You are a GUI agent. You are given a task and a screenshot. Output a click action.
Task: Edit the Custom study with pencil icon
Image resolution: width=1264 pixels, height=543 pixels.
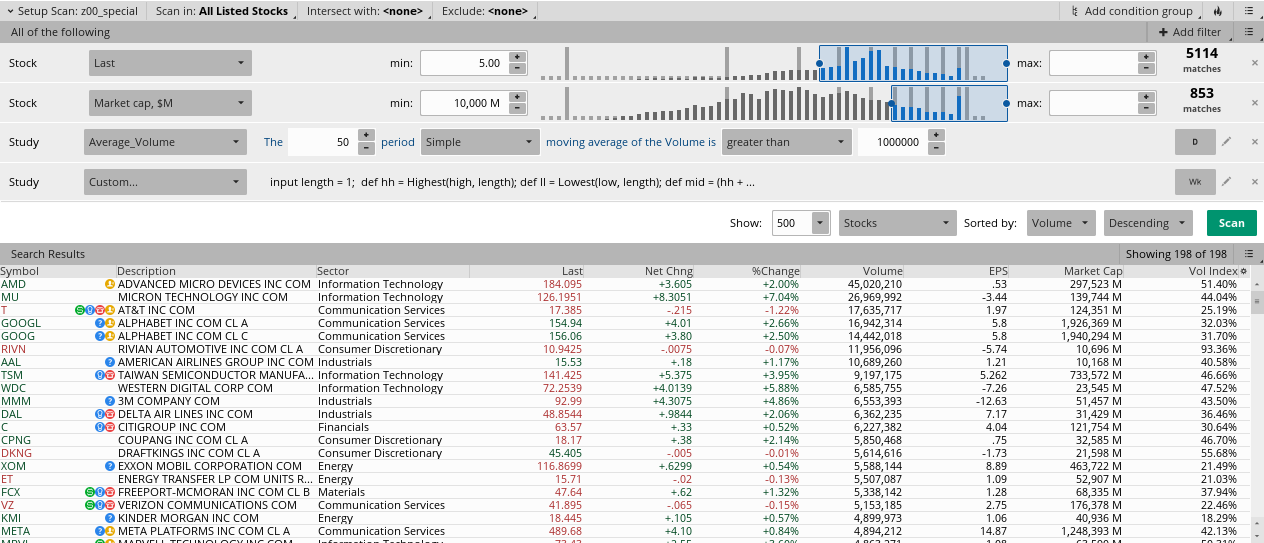(x=1226, y=182)
